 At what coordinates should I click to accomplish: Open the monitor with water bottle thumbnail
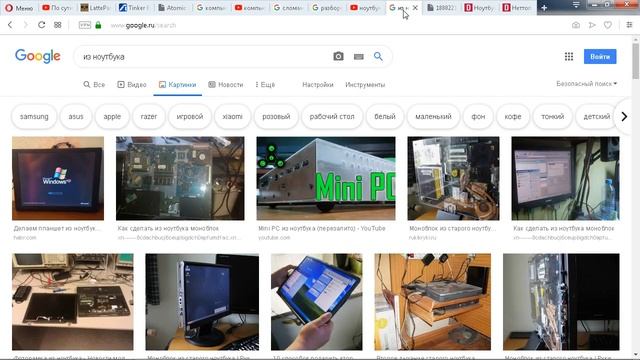click(565, 178)
